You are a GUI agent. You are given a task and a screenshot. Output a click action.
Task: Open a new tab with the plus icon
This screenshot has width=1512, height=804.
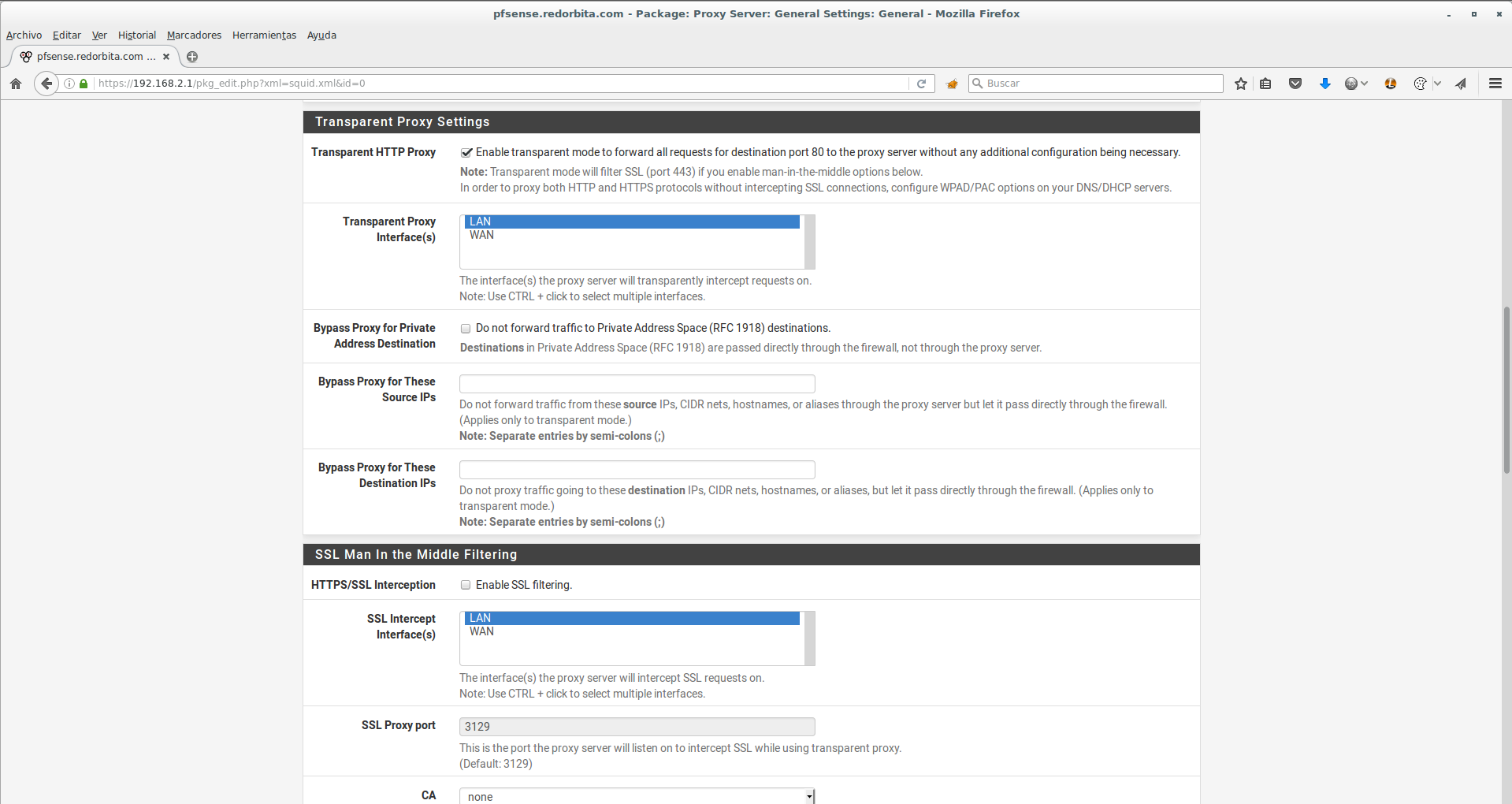click(192, 57)
